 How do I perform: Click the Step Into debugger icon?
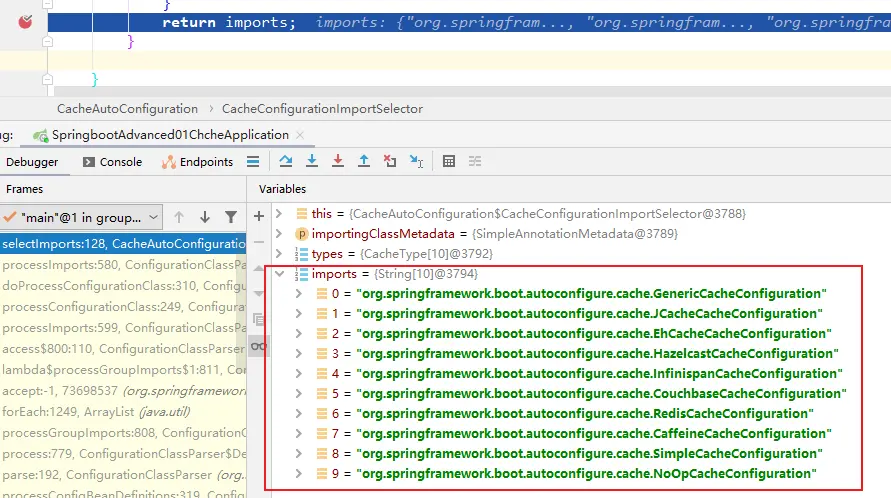click(x=311, y=161)
